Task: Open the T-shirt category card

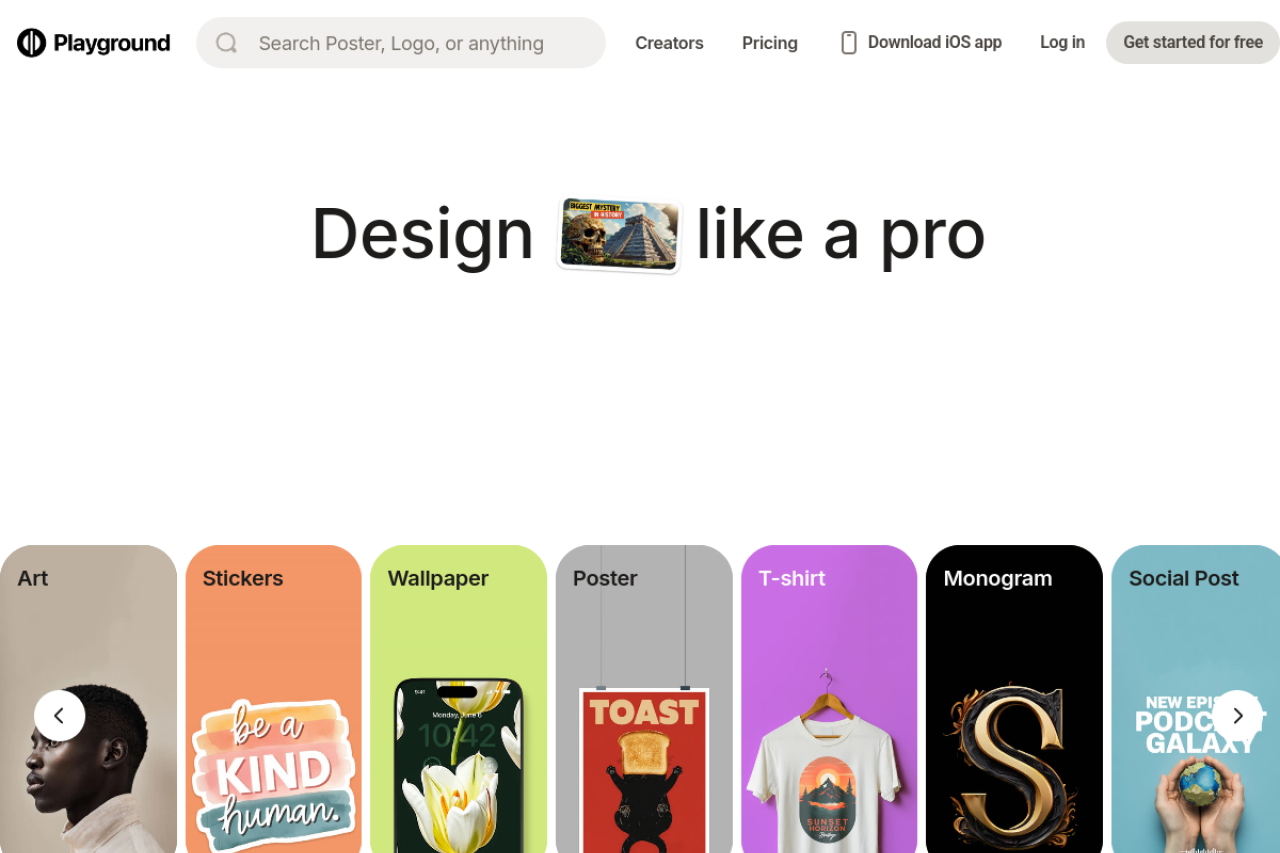Action: (x=829, y=699)
